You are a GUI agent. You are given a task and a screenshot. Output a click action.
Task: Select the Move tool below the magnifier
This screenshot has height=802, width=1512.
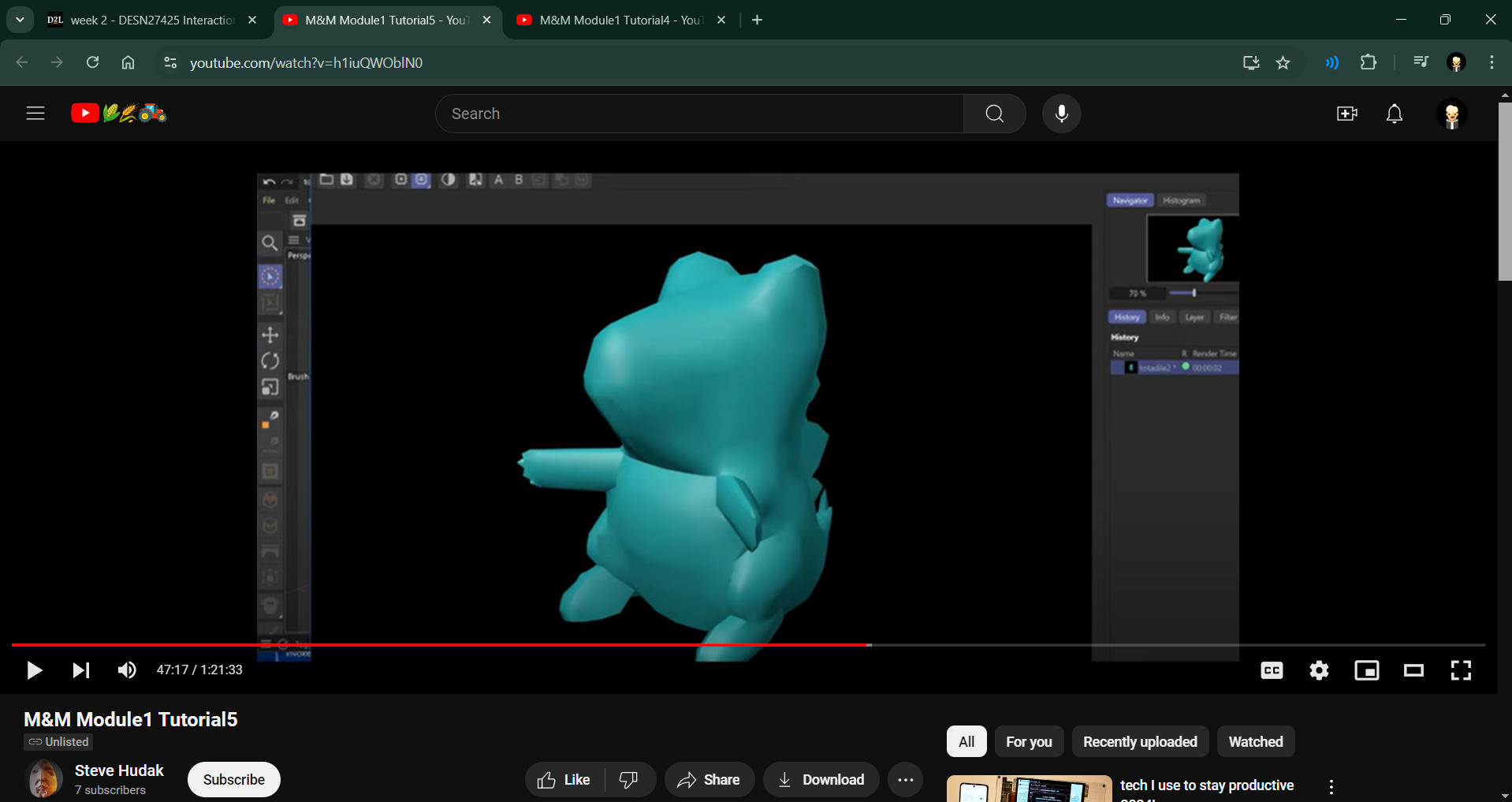(270, 335)
